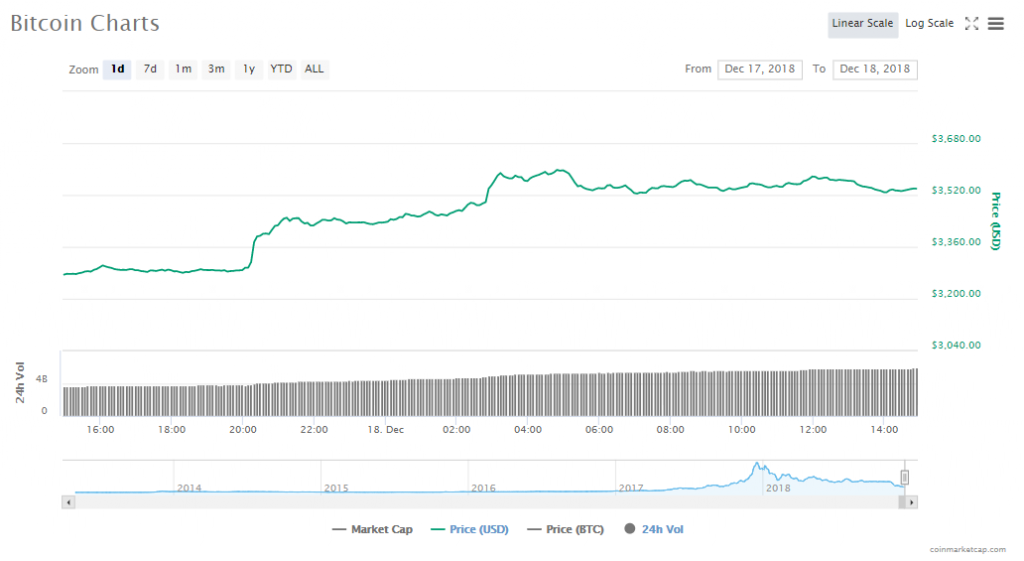This screenshot has width=1024, height=561.
Task: Choose the 1y zoom option
Action: coord(249,69)
